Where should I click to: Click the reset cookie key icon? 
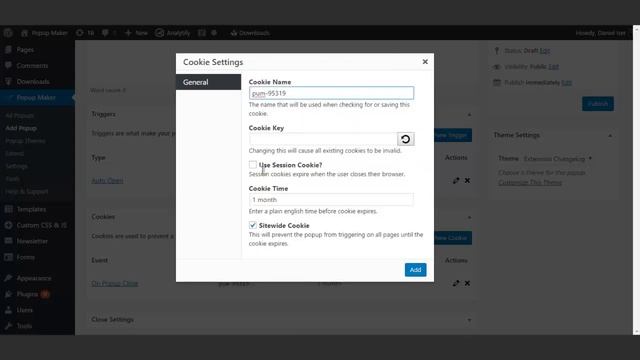[x=405, y=139]
